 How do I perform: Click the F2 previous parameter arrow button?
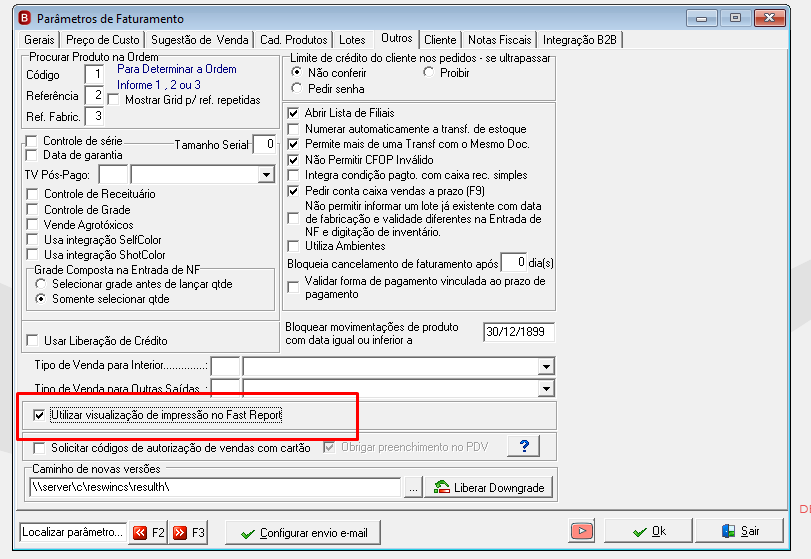click(x=148, y=533)
